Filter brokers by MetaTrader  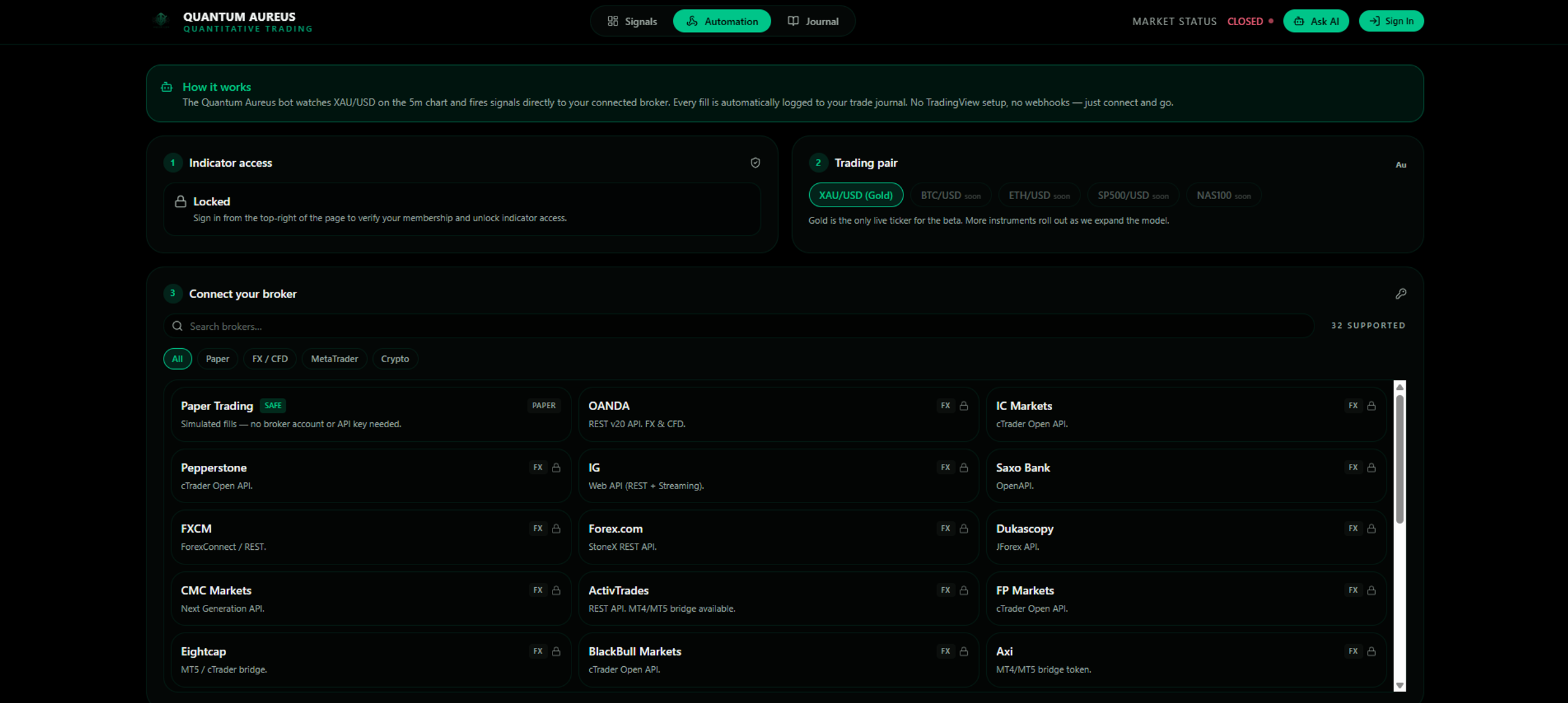click(x=334, y=359)
